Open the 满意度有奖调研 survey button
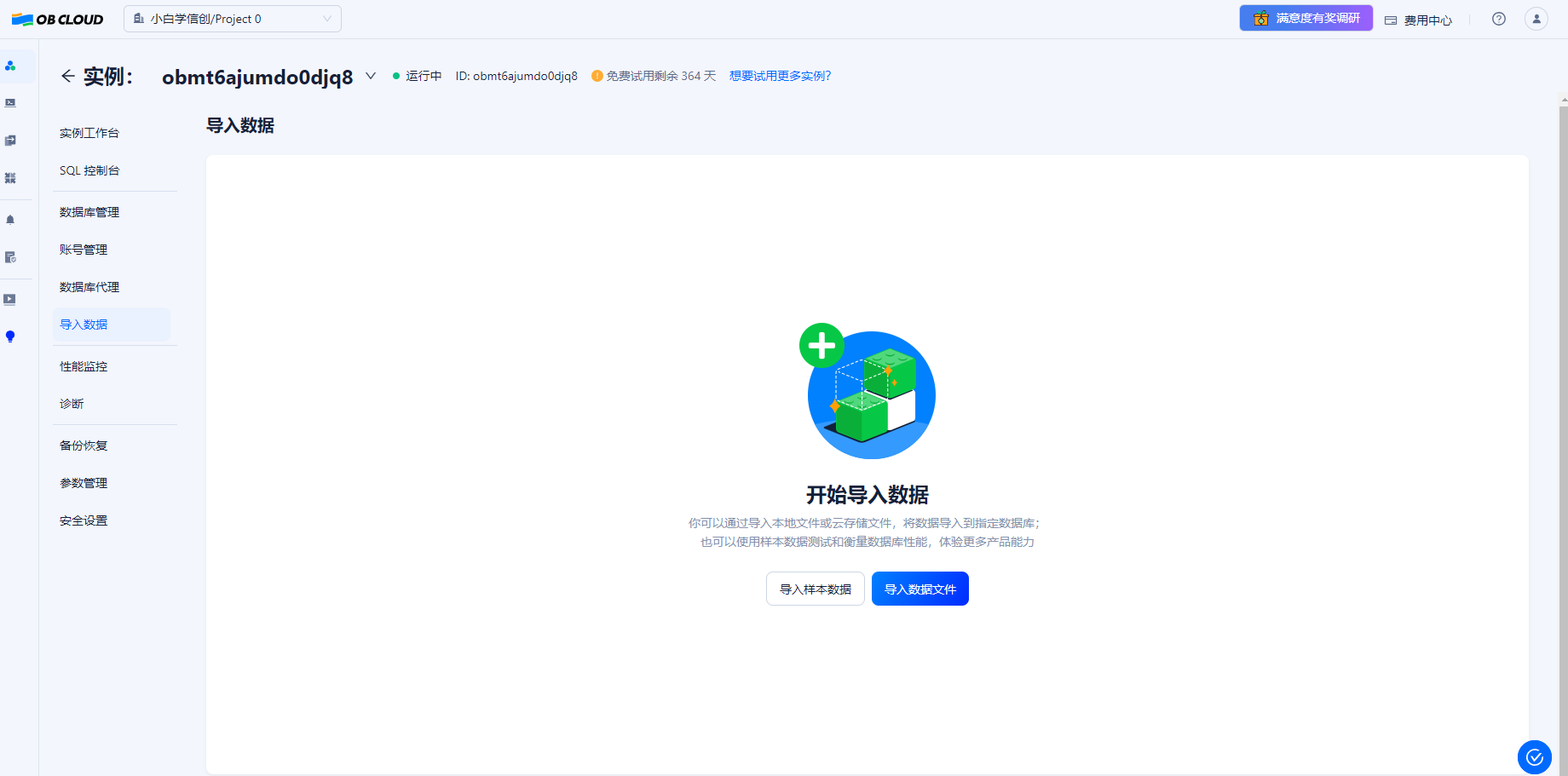The height and width of the screenshot is (776, 1568). pyautogui.click(x=1306, y=18)
